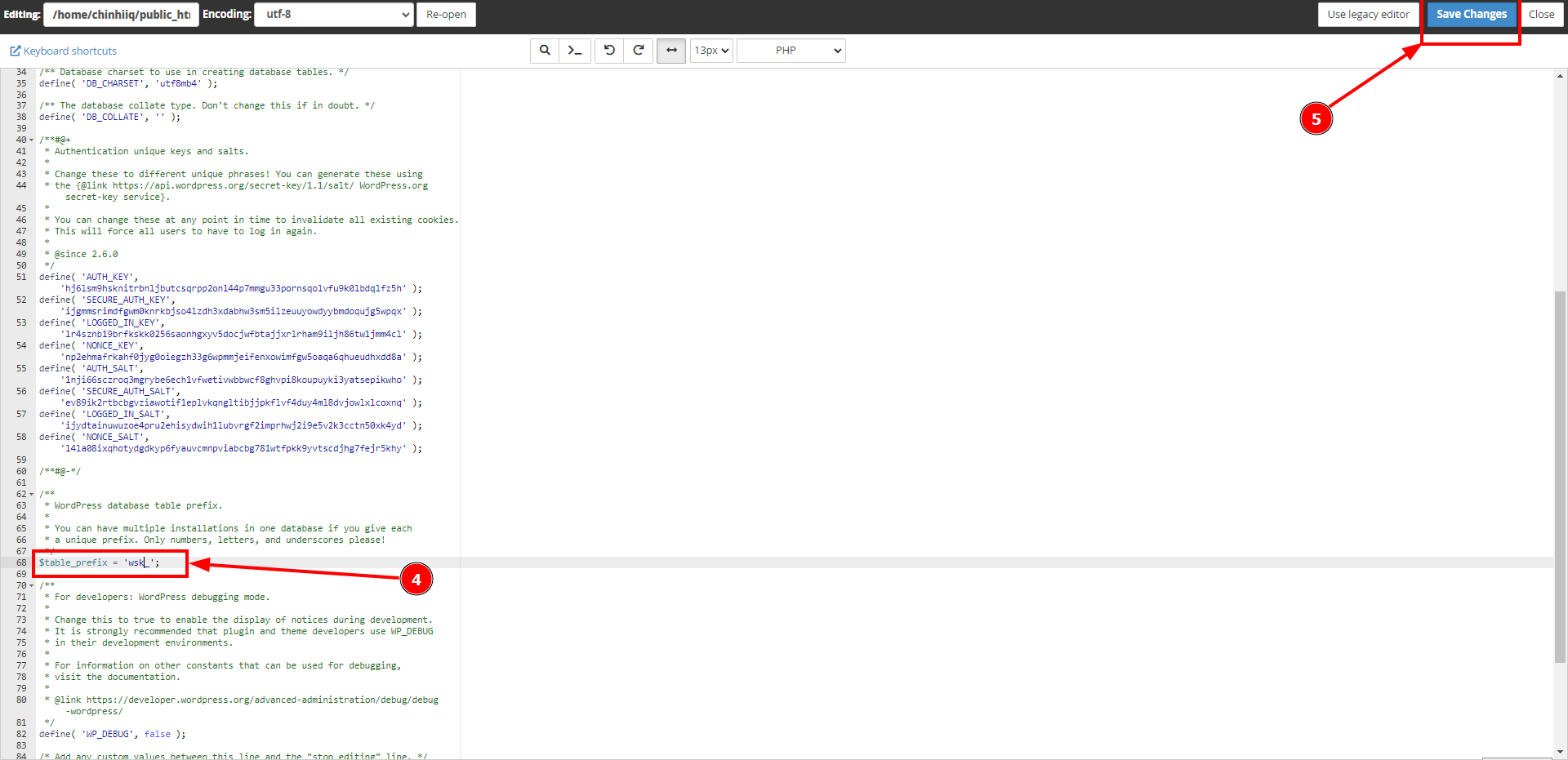Place cursor in the $table_prefix line
The image size is (1568, 760).
pyautogui.click(x=100, y=562)
